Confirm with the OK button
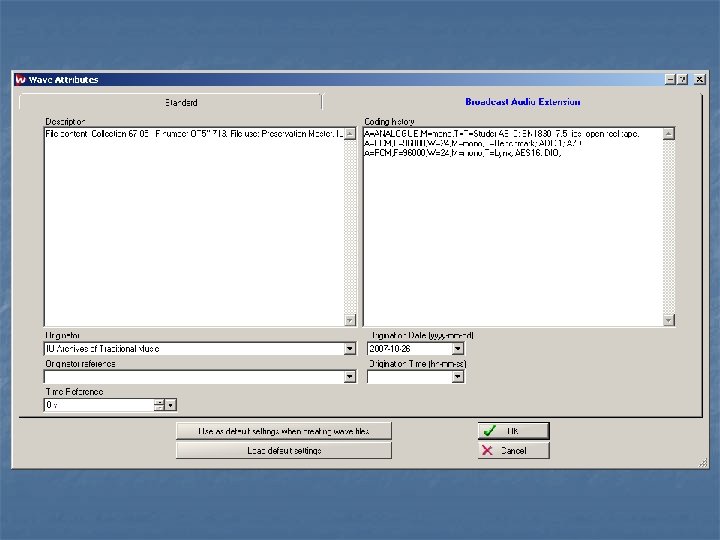Viewport: 720px width, 540px height. (513, 431)
